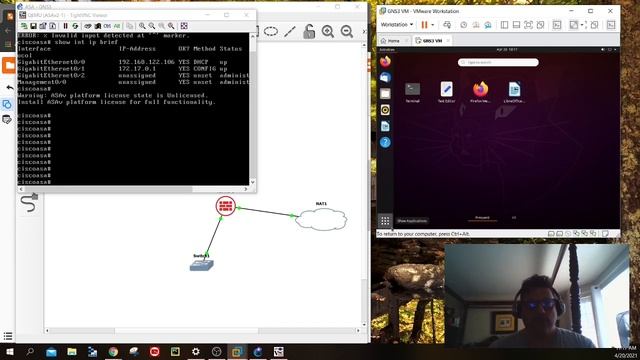Toggle Ctrl key in TightVNC toolbar
This screenshot has width=640, height=360.
(x=107, y=26)
